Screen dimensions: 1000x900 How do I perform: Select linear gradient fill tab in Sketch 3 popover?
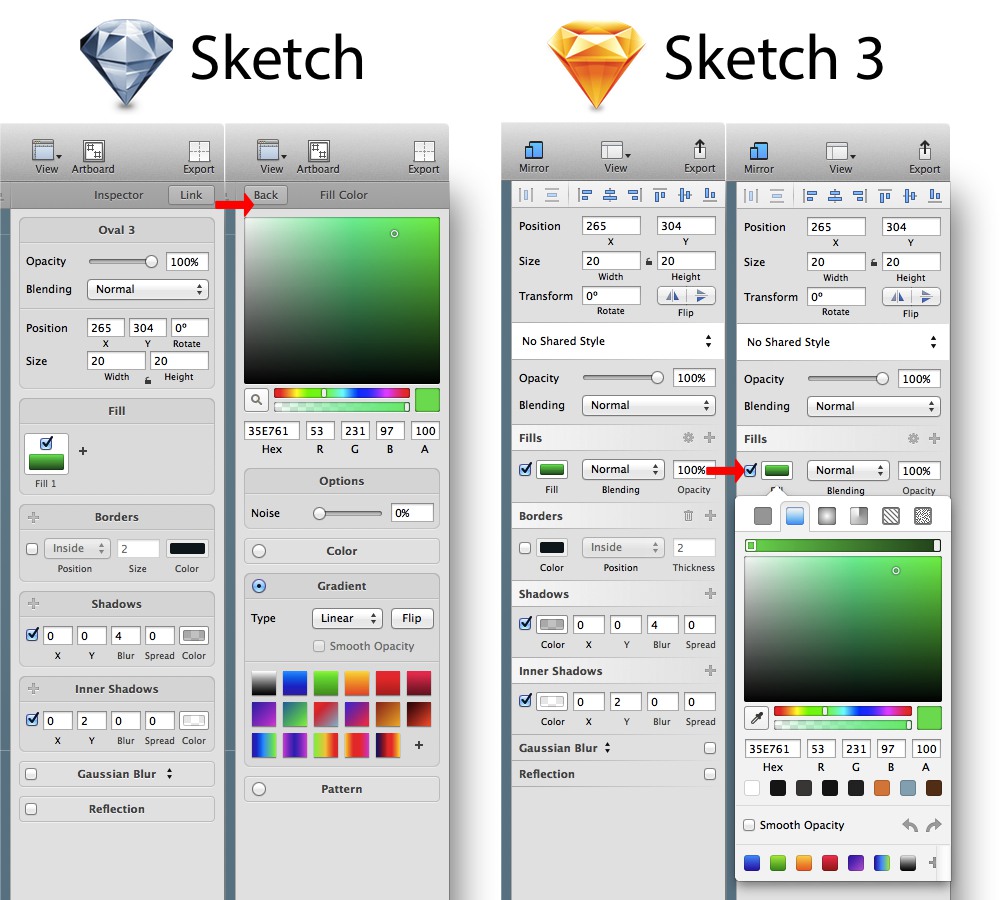(x=795, y=515)
